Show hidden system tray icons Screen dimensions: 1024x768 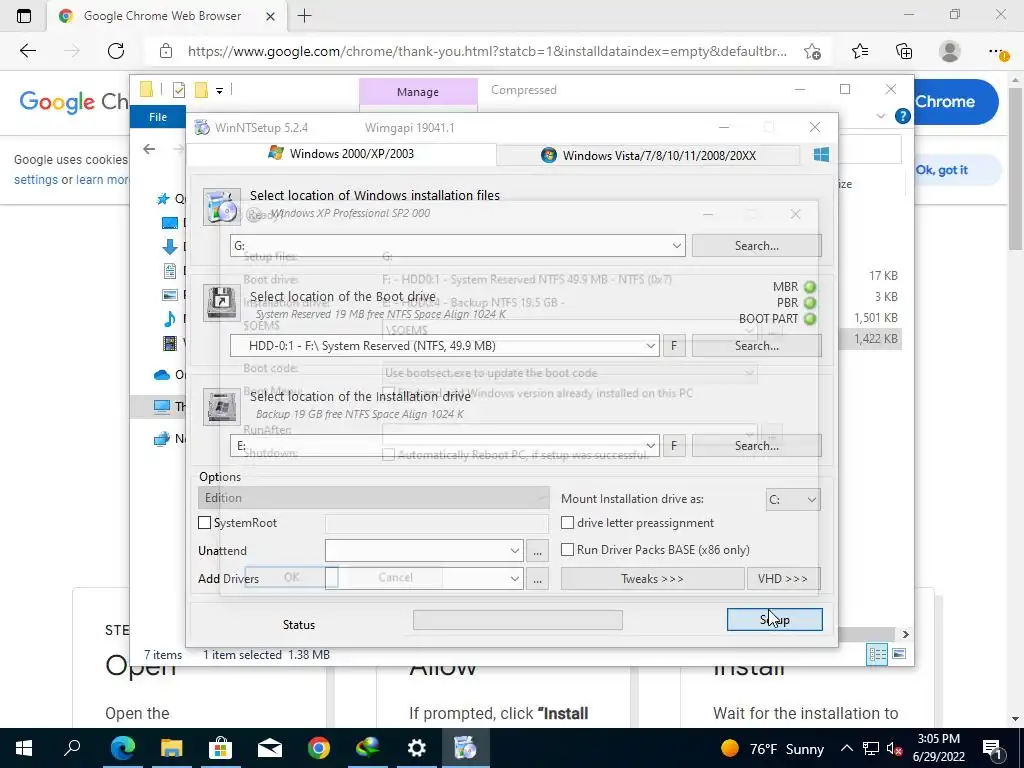click(846, 748)
